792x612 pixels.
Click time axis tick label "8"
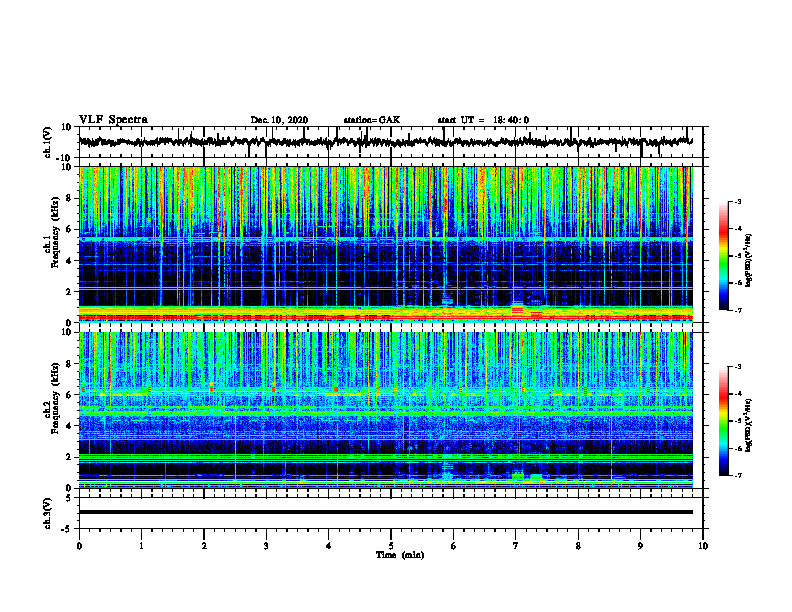(x=578, y=546)
